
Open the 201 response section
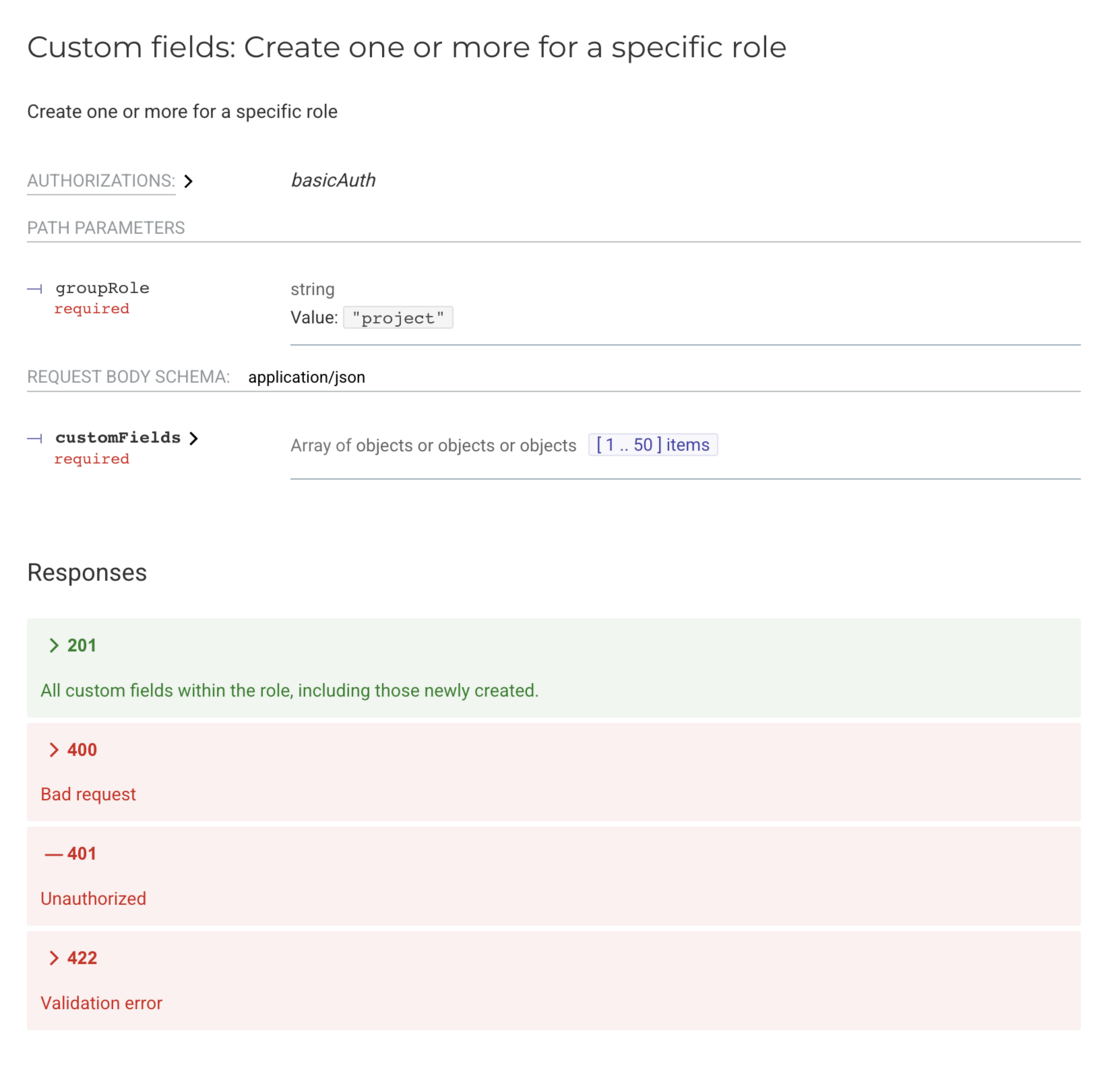coord(553,667)
